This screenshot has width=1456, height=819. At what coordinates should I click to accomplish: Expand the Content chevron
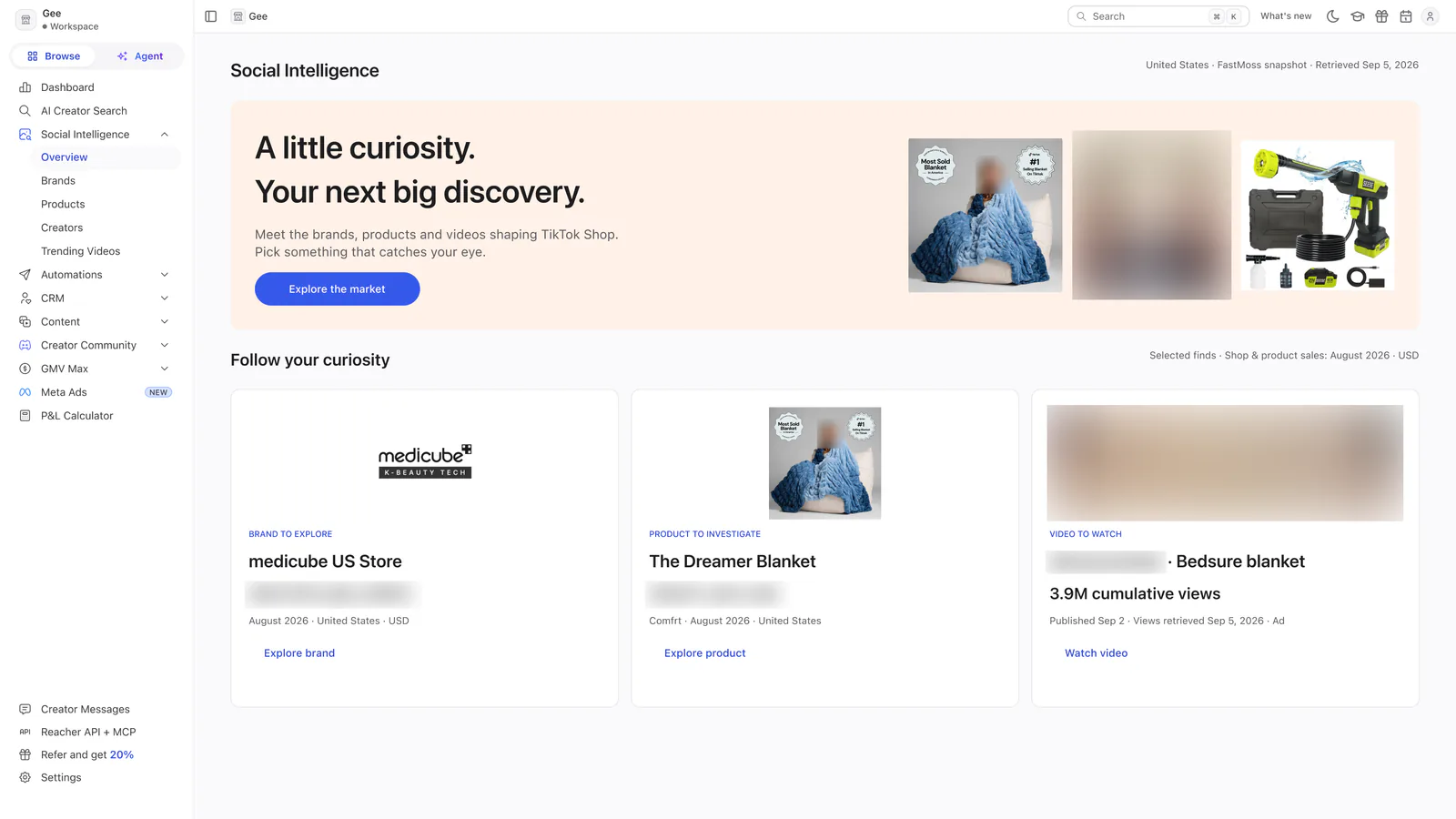click(x=165, y=322)
